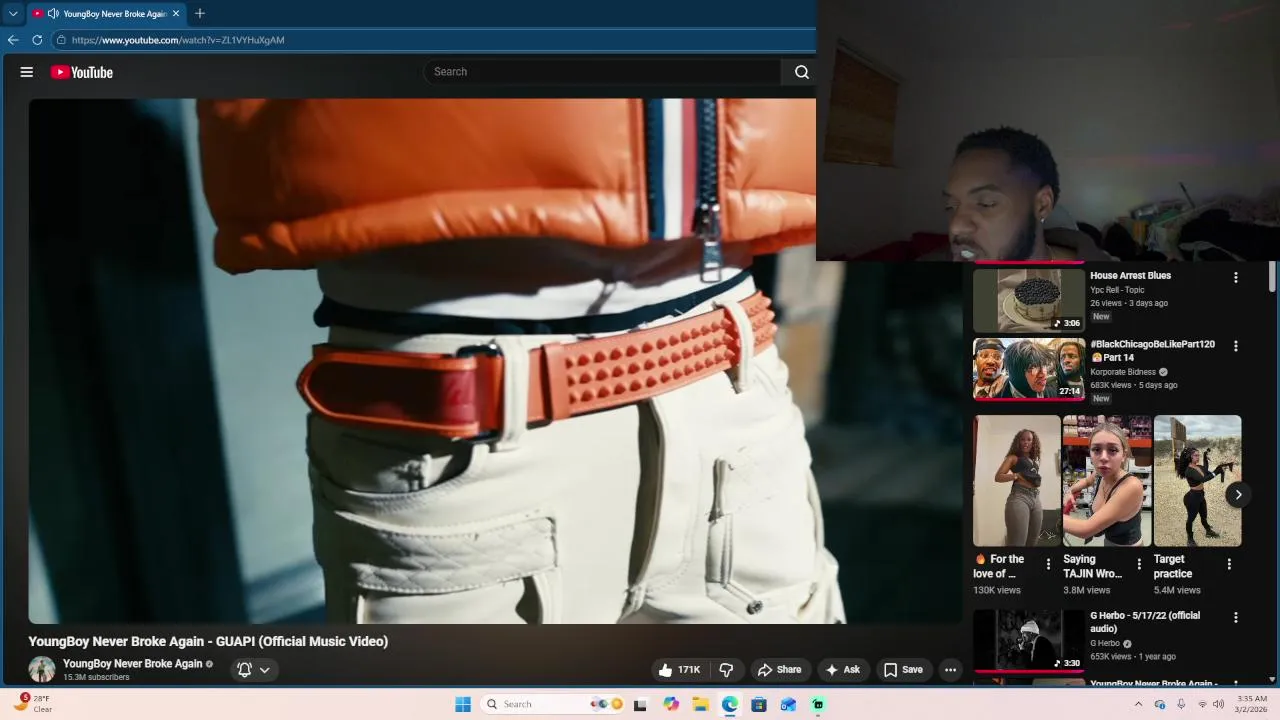Open Microsoft Store from the taskbar
Viewport: 1280px width, 720px height.
pyautogui.click(x=759, y=704)
